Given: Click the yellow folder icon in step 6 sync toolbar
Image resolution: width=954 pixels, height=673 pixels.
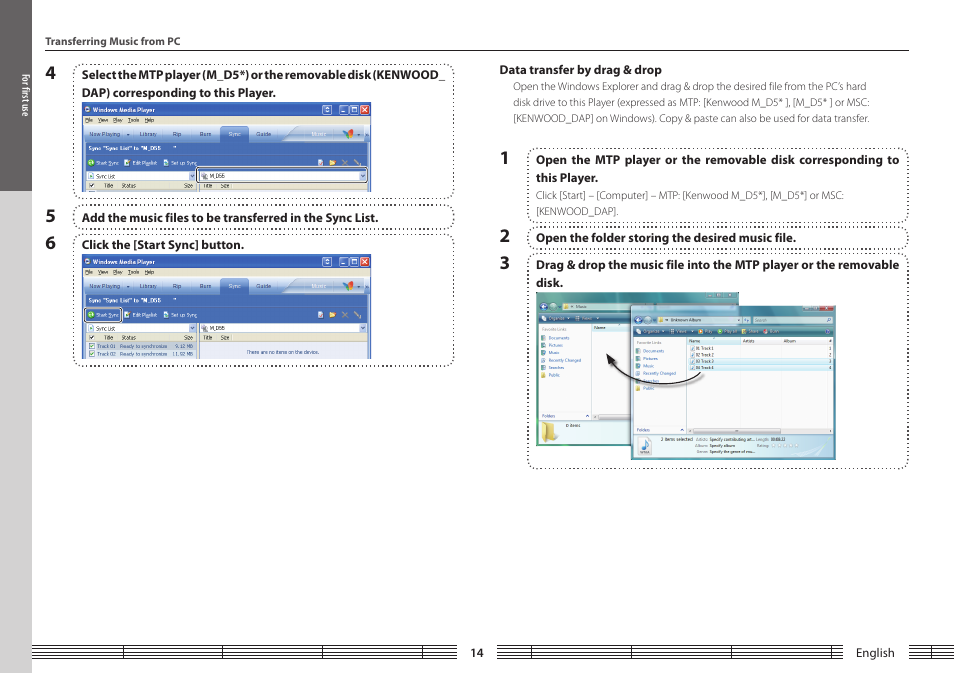Looking at the screenshot, I should point(332,315).
